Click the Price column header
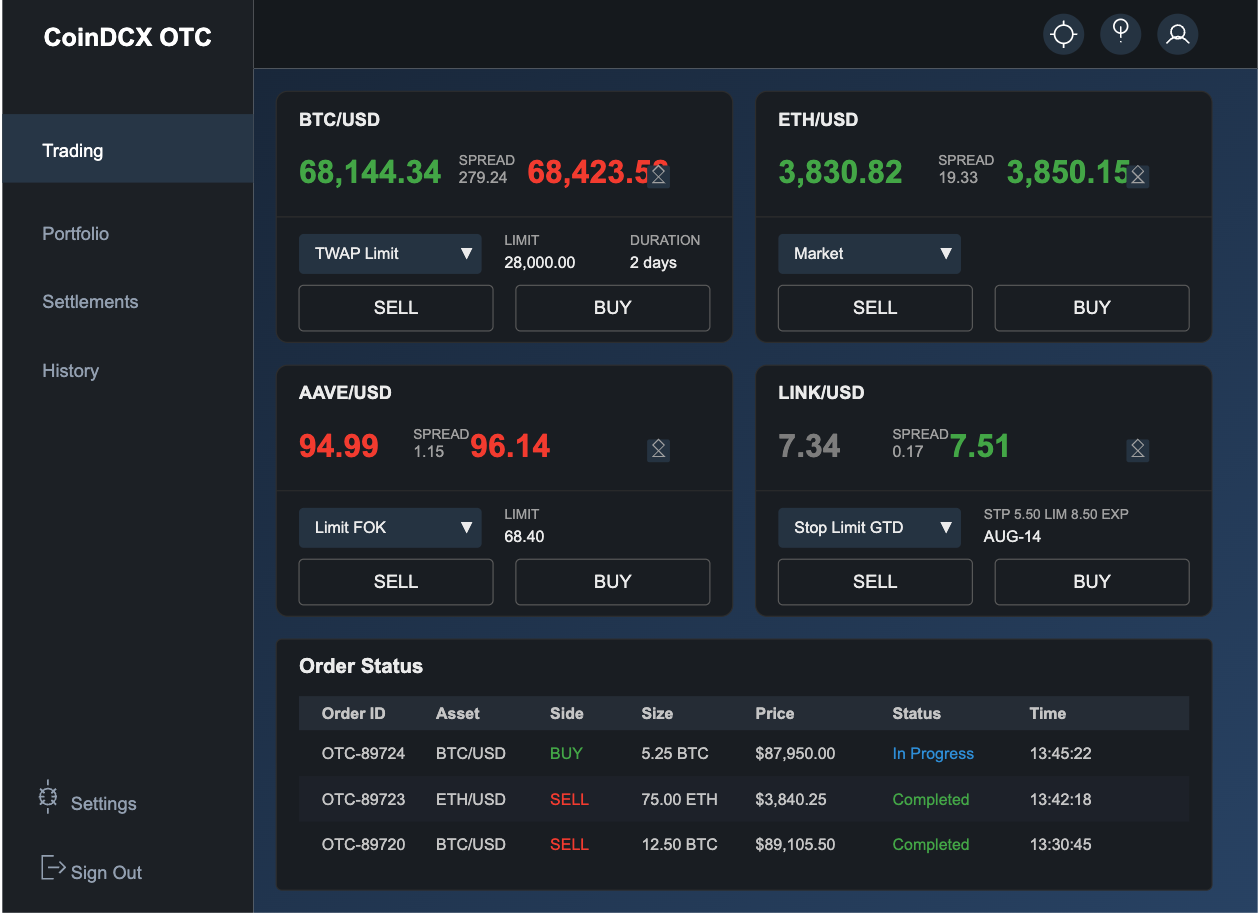1260x913 pixels. click(x=775, y=714)
